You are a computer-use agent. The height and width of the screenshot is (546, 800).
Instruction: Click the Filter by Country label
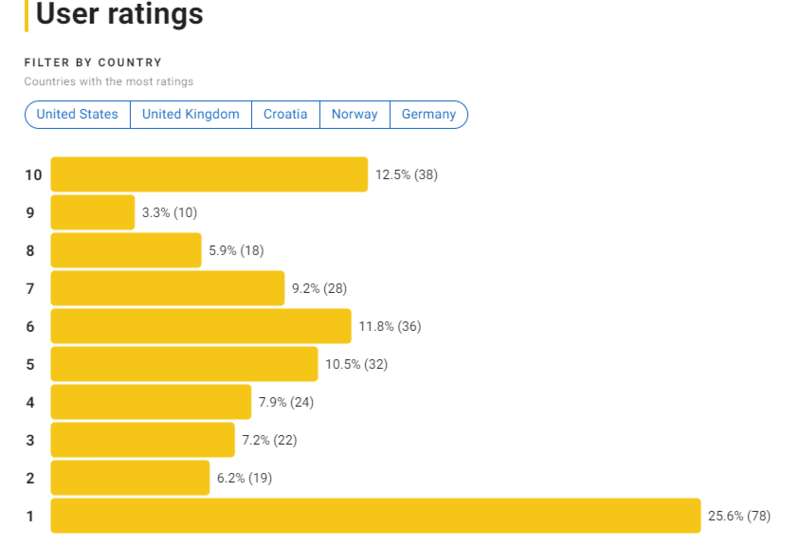(x=93, y=62)
